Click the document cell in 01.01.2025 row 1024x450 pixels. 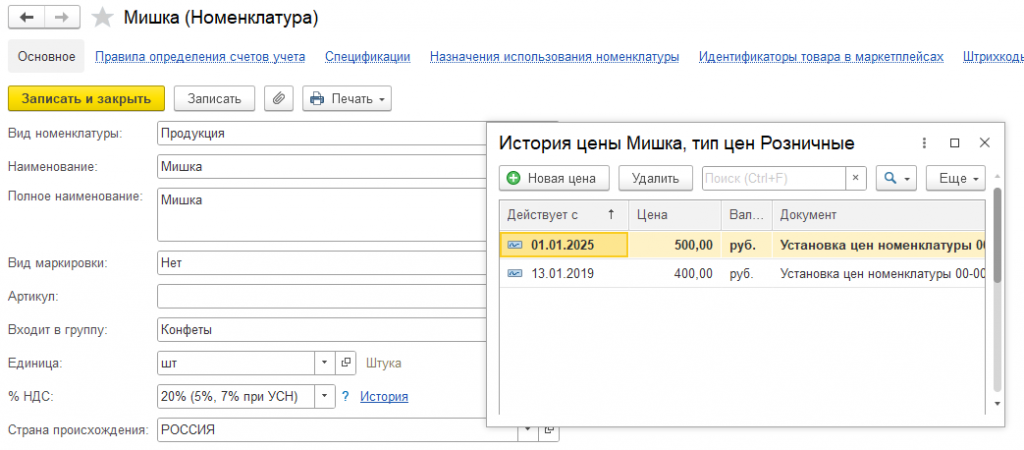click(x=878, y=245)
